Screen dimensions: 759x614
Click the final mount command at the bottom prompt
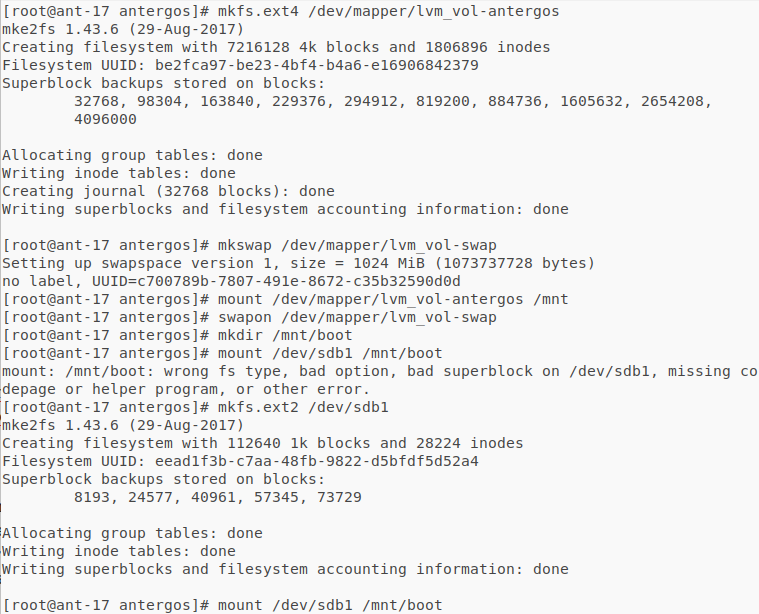(x=330, y=605)
